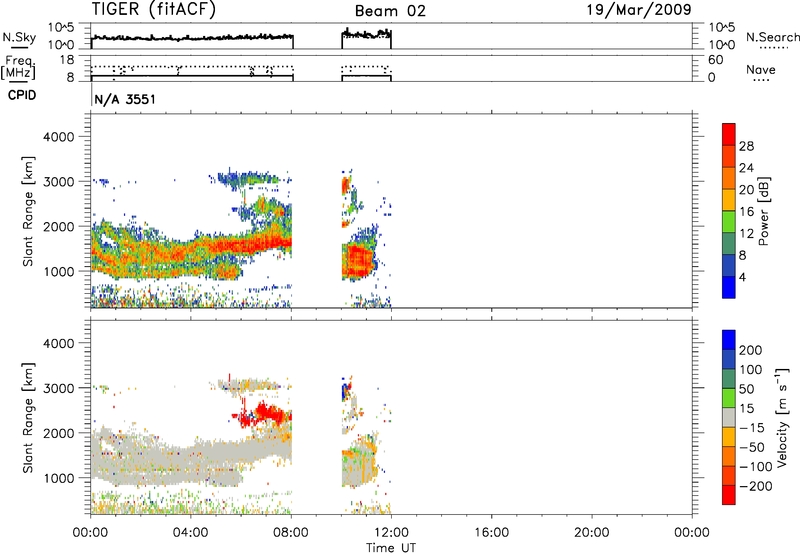
Task: Click the blue top of Velocity colorbar
Action: (729, 340)
